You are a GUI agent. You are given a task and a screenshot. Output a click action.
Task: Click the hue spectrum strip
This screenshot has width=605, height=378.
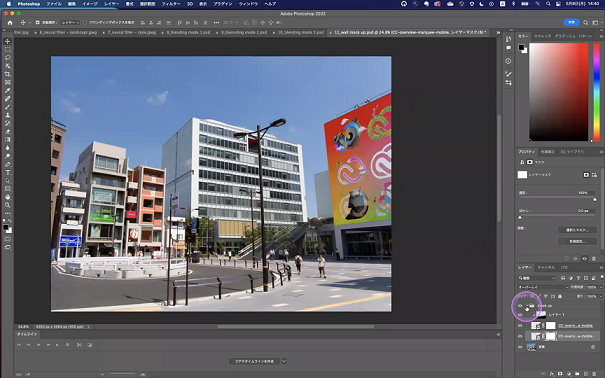(596, 92)
